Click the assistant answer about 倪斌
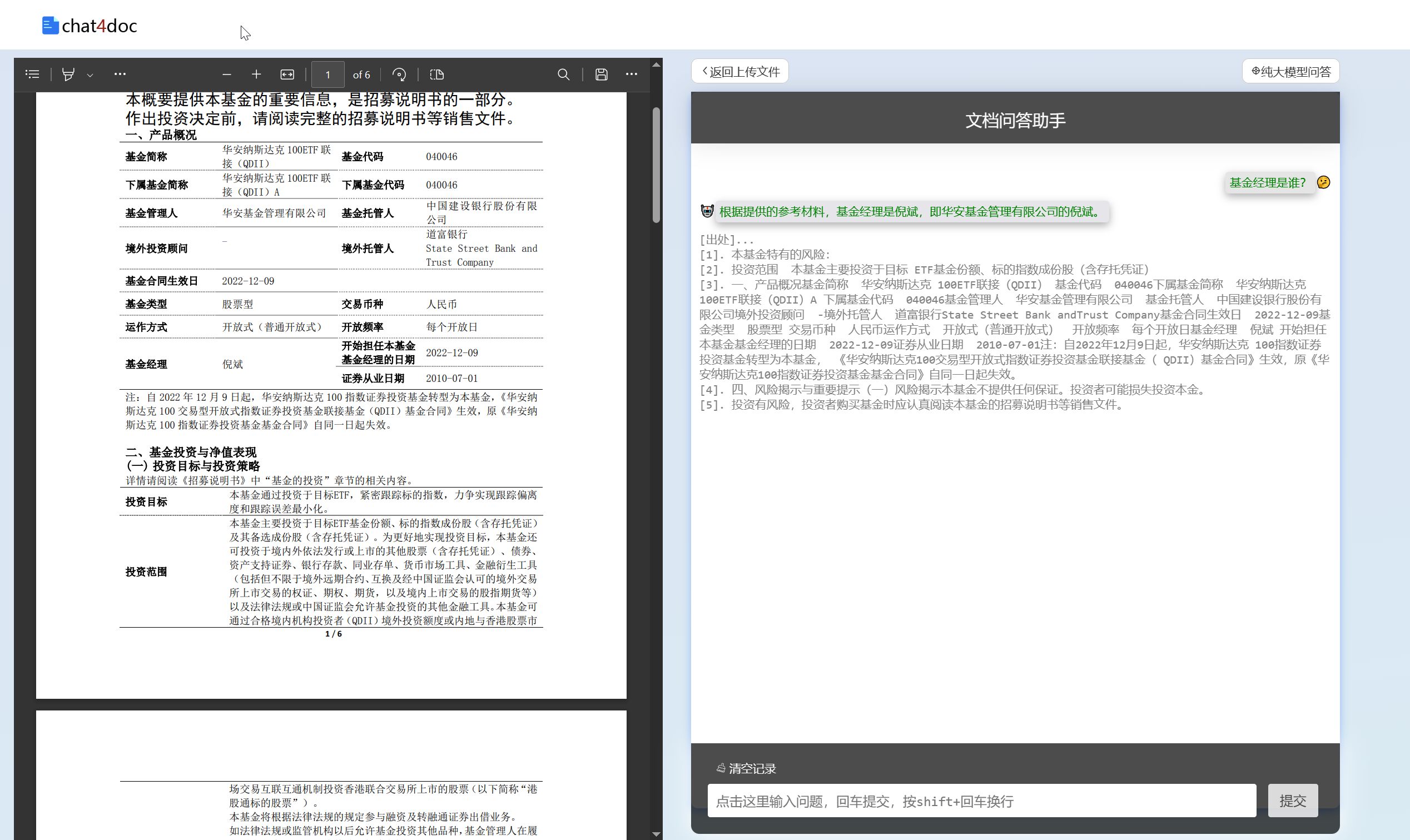Screen dimensions: 1410x840 [x=911, y=212]
